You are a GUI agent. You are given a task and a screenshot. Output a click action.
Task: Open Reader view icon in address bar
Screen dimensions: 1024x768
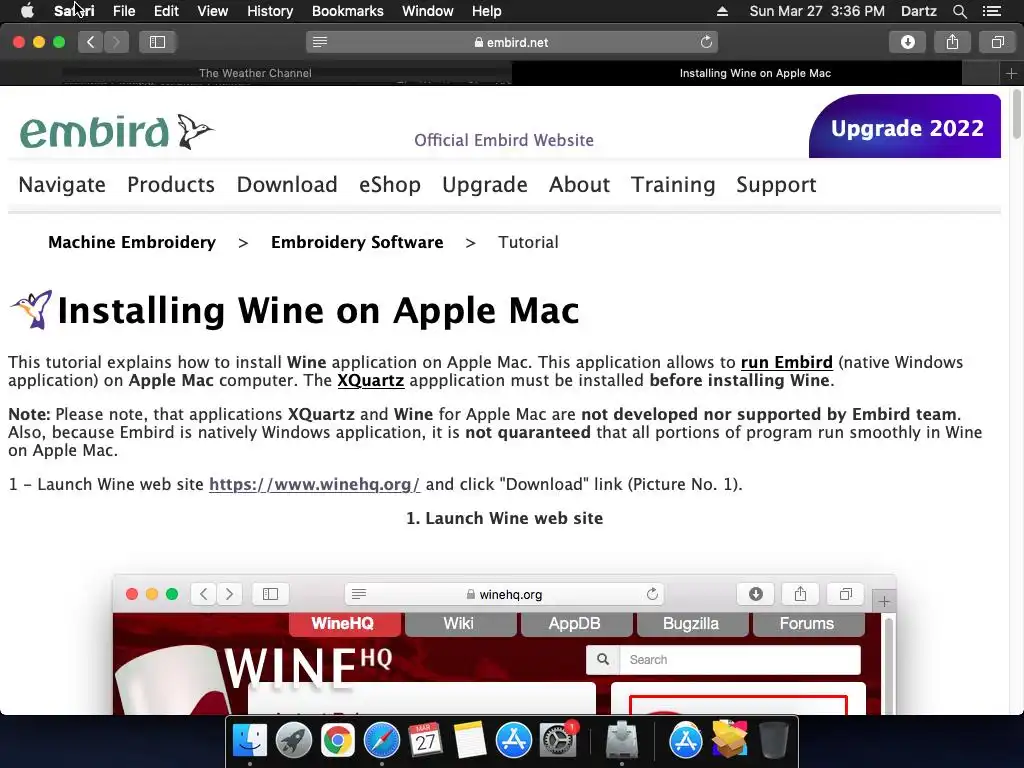pyautogui.click(x=320, y=42)
